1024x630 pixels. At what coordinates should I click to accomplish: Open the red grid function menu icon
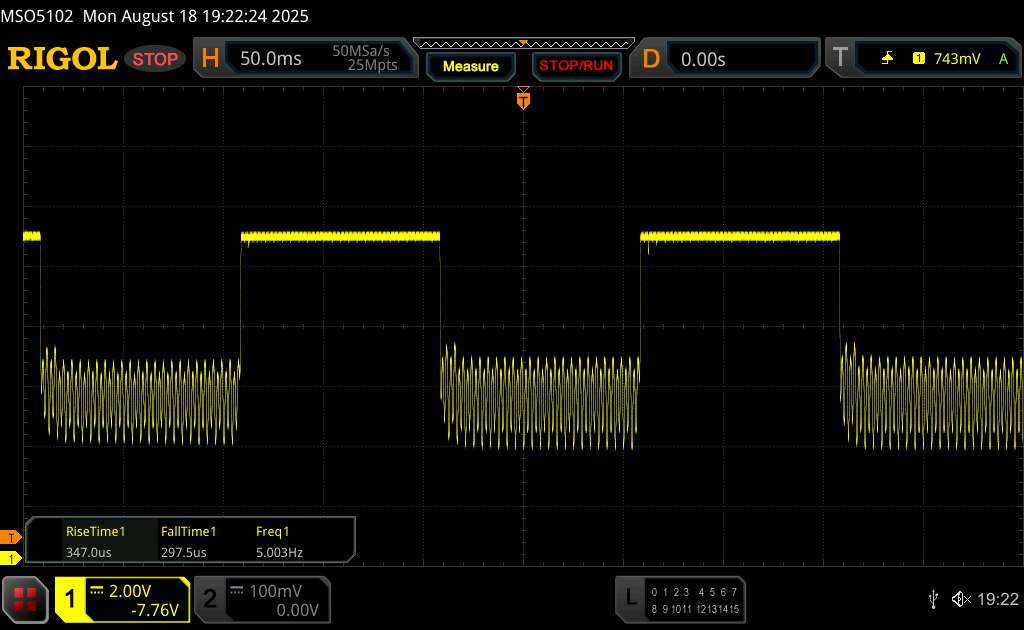point(26,598)
